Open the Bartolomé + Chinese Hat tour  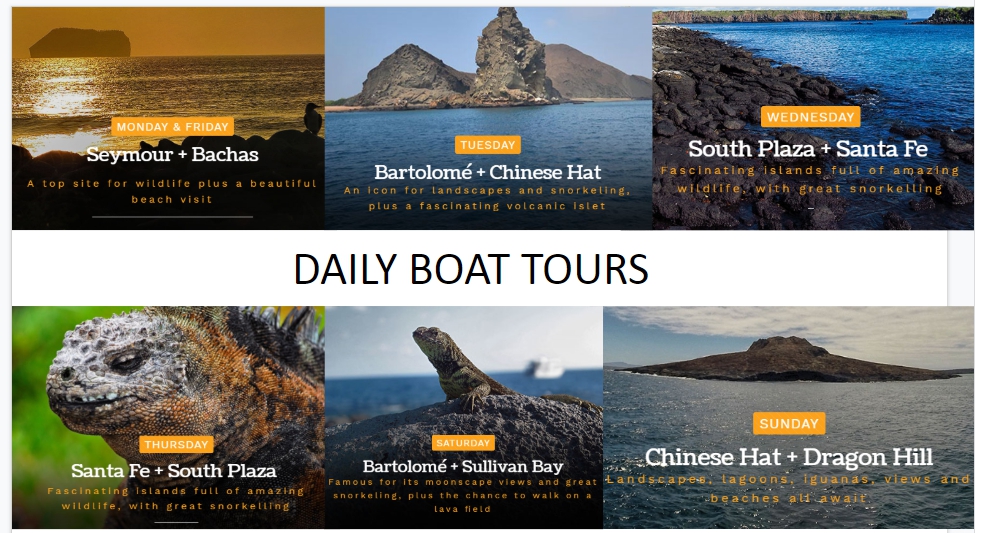(487, 172)
